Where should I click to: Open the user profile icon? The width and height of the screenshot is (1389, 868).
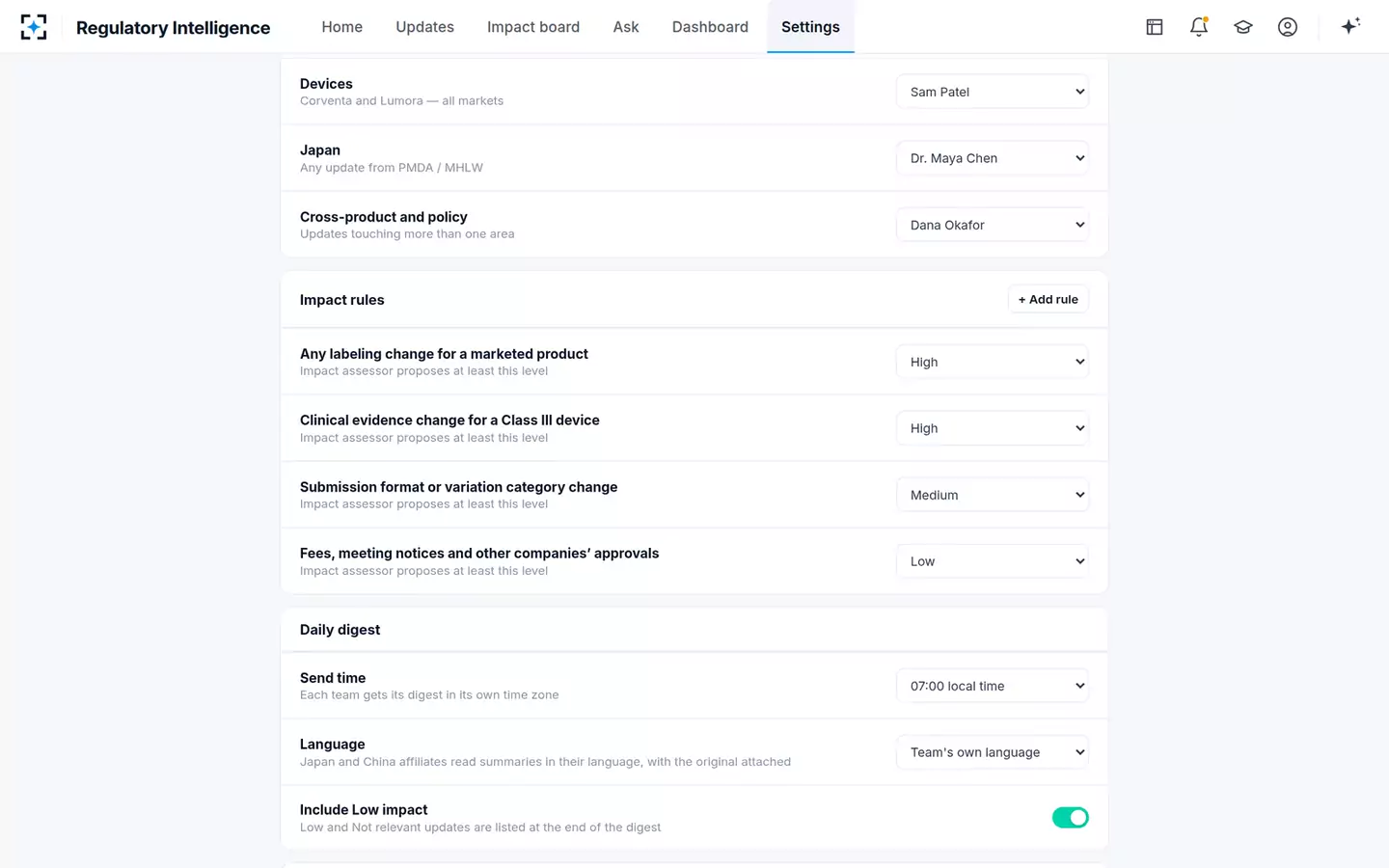coord(1288,27)
